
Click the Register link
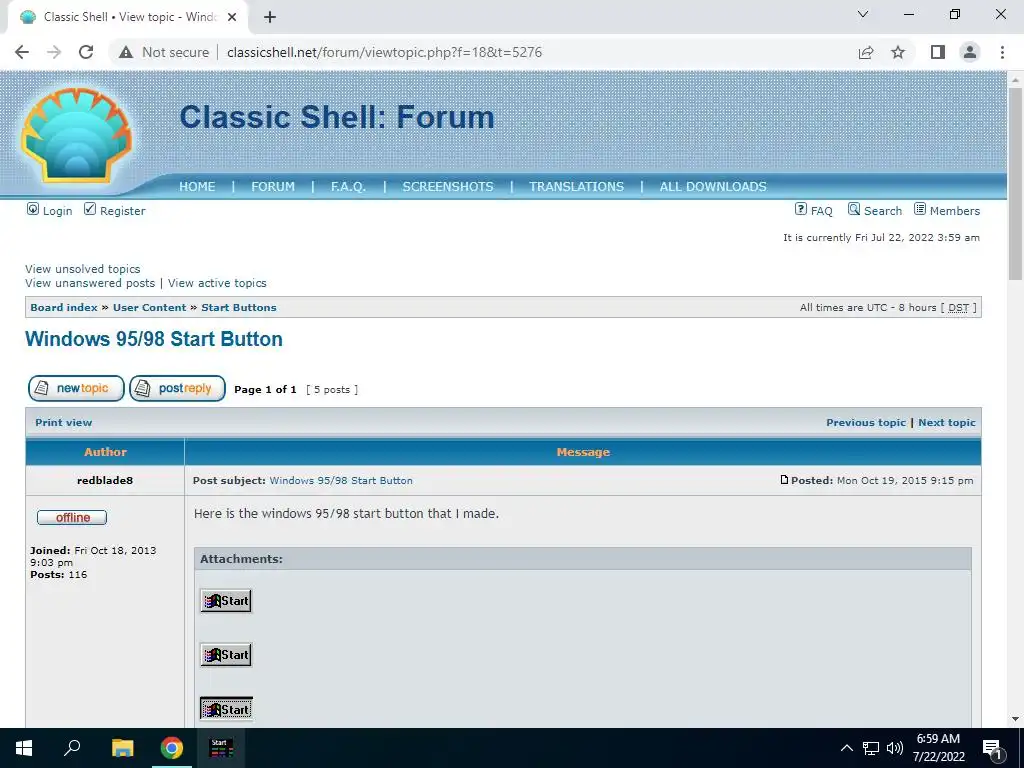coord(123,211)
